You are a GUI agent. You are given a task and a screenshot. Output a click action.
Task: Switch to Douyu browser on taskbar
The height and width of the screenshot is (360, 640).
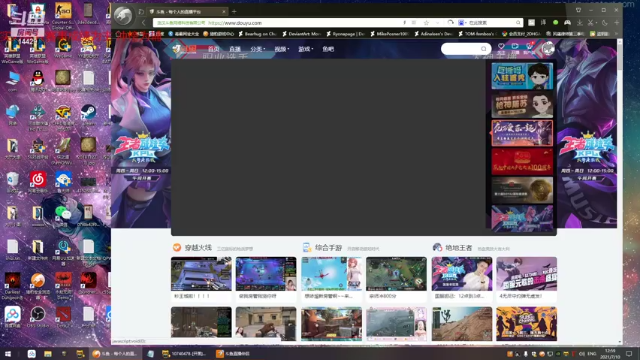click(116, 354)
